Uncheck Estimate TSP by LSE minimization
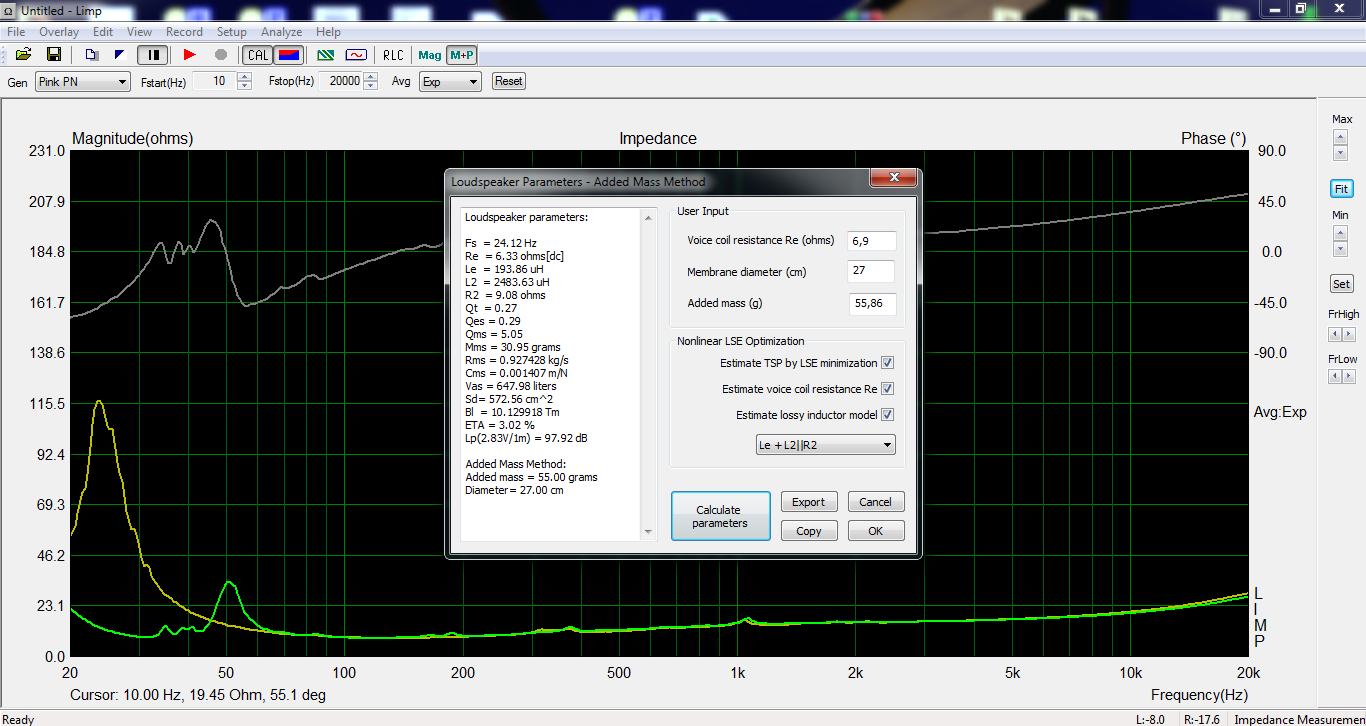The width and height of the screenshot is (1366, 726). pos(887,363)
